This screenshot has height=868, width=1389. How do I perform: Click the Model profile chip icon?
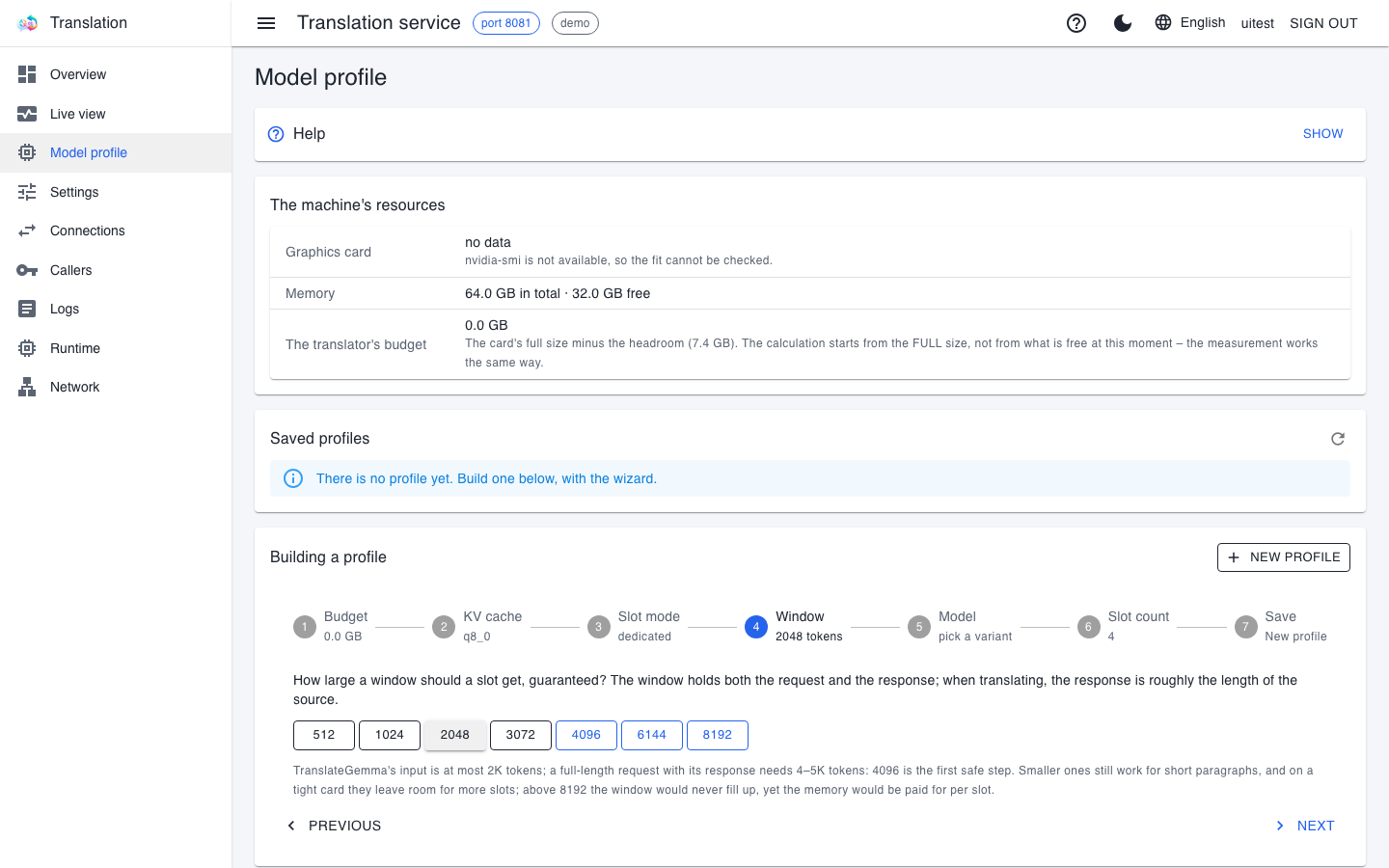point(27,152)
